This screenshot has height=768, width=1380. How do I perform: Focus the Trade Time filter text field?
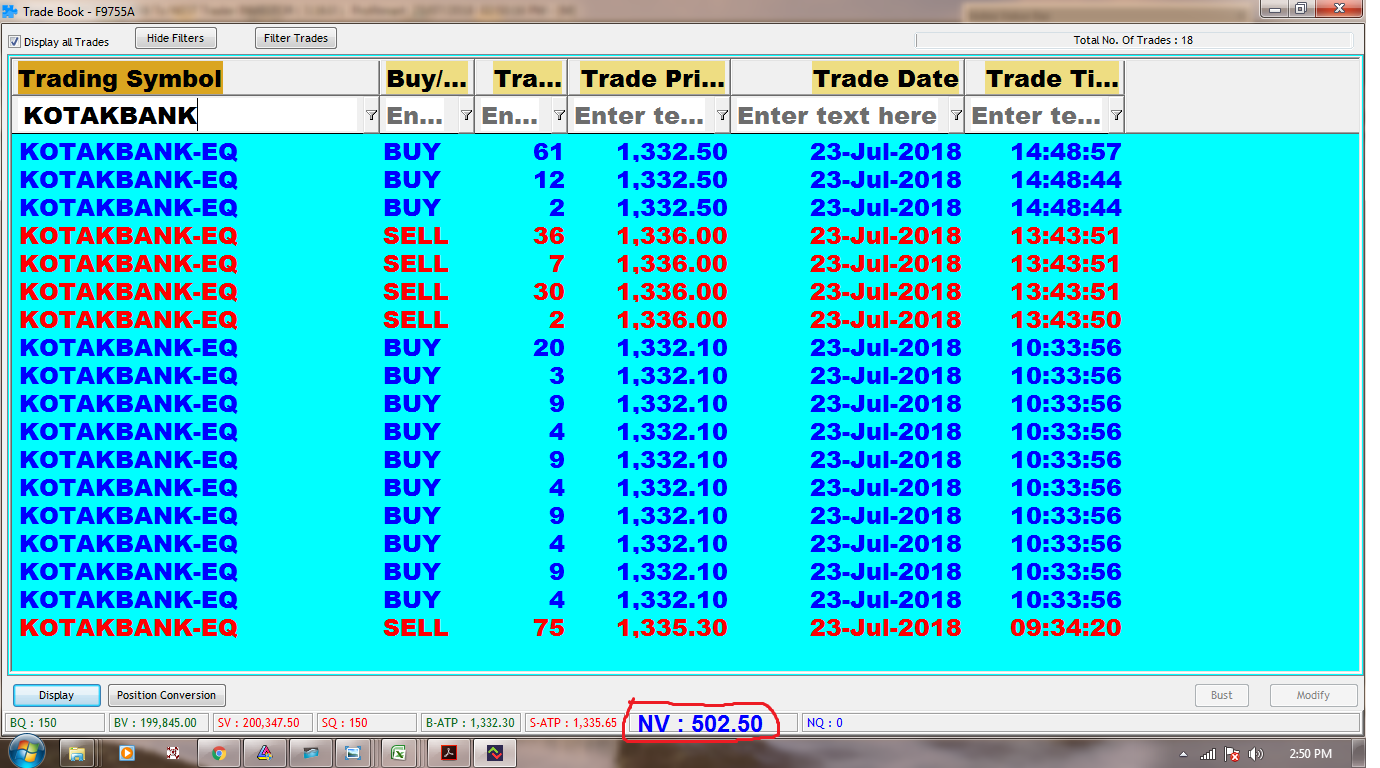pos(1036,116)
